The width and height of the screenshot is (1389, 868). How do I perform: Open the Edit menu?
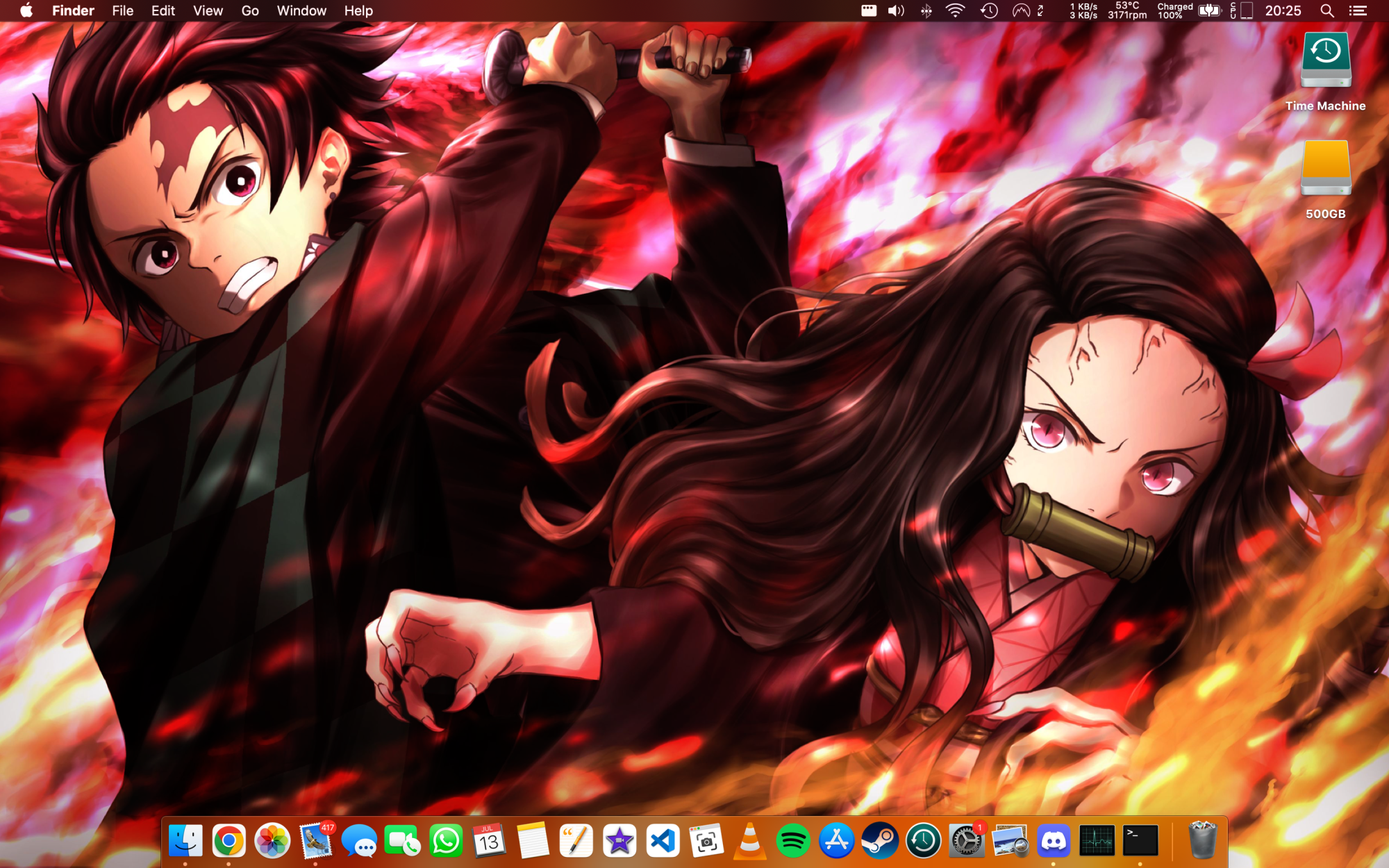click(163, 10)
